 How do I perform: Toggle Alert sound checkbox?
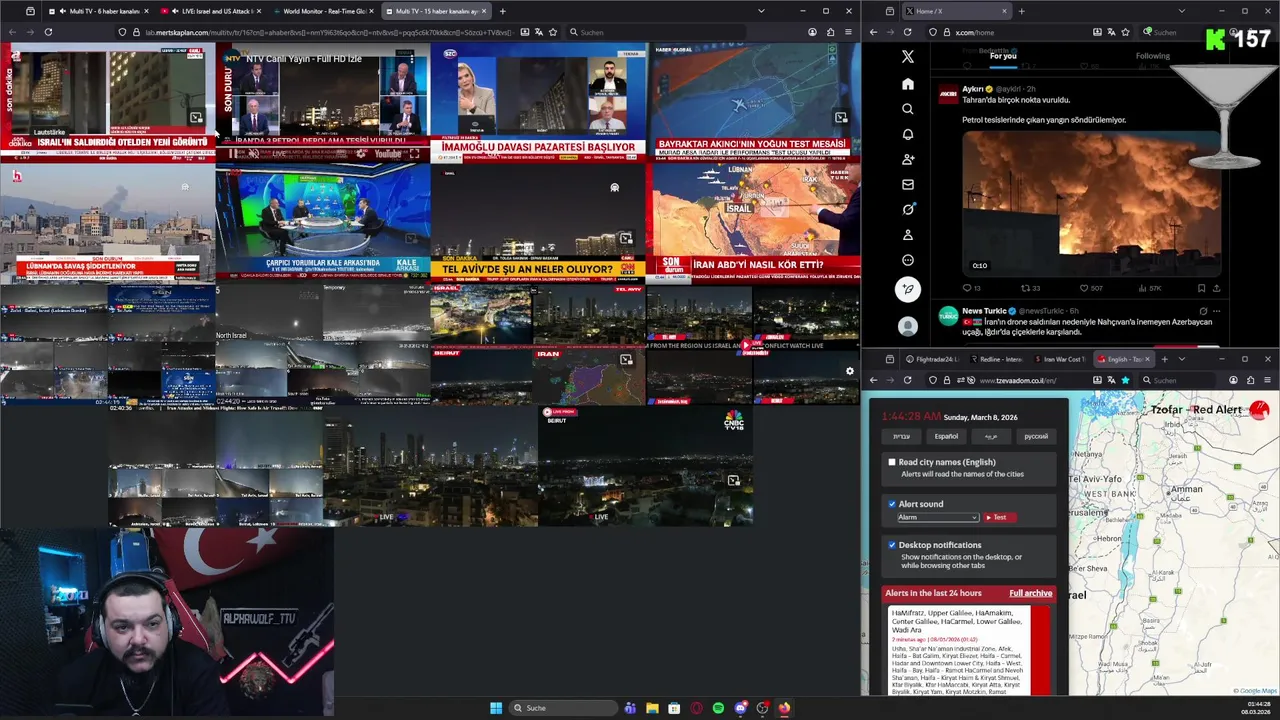tap(892, 504)
